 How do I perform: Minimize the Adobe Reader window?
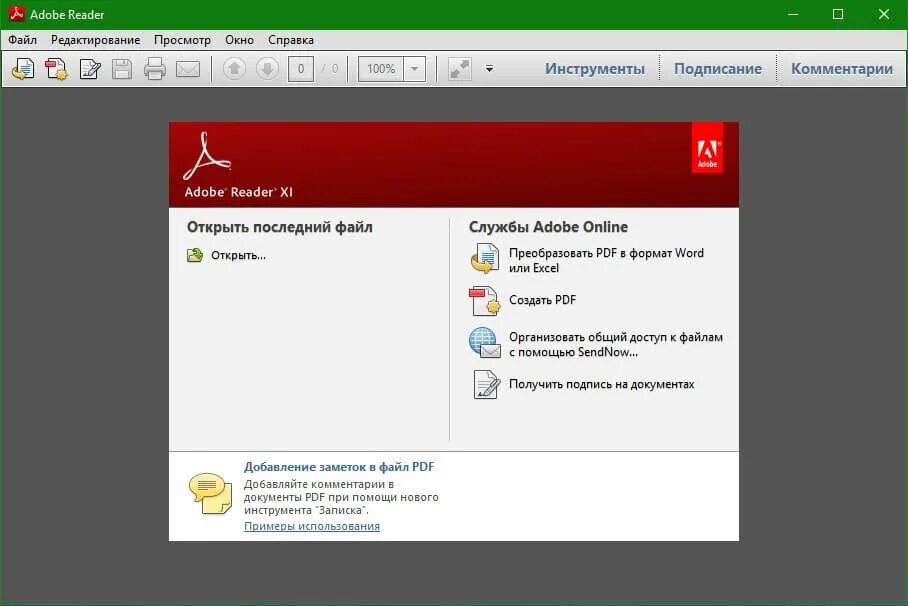coord(793,14)
